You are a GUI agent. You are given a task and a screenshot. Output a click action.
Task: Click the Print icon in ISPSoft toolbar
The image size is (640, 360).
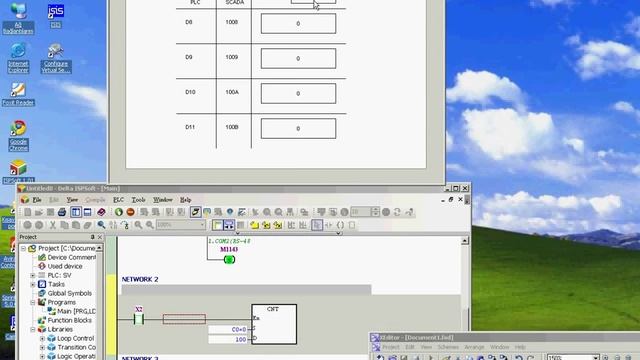(62, 212)
